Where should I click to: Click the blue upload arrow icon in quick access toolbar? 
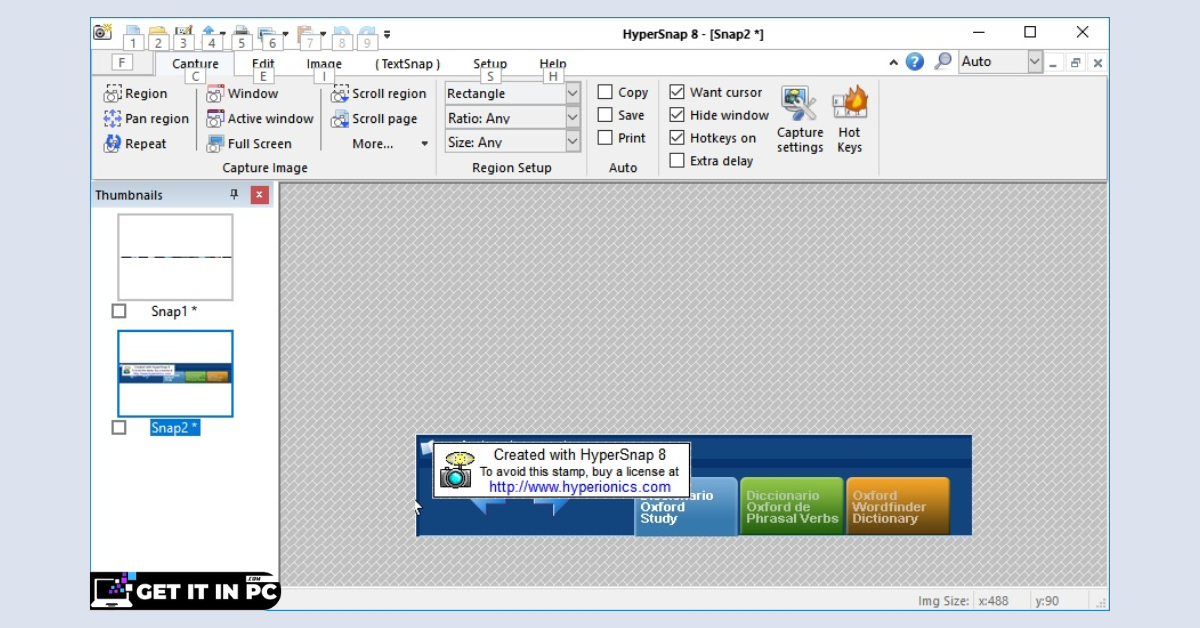point(208,32)
